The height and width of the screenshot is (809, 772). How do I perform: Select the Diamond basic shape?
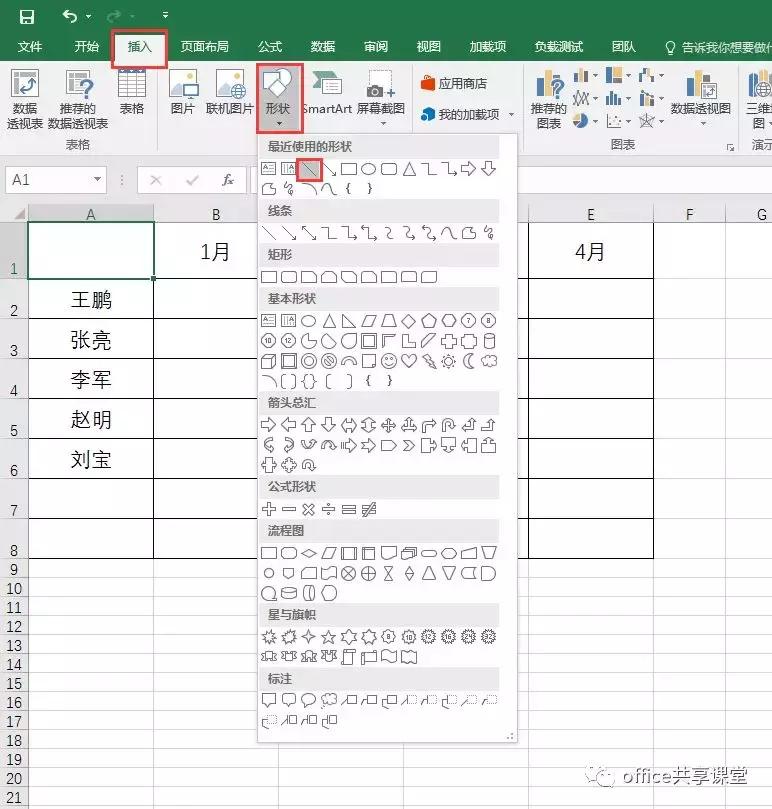click(408, 321)
